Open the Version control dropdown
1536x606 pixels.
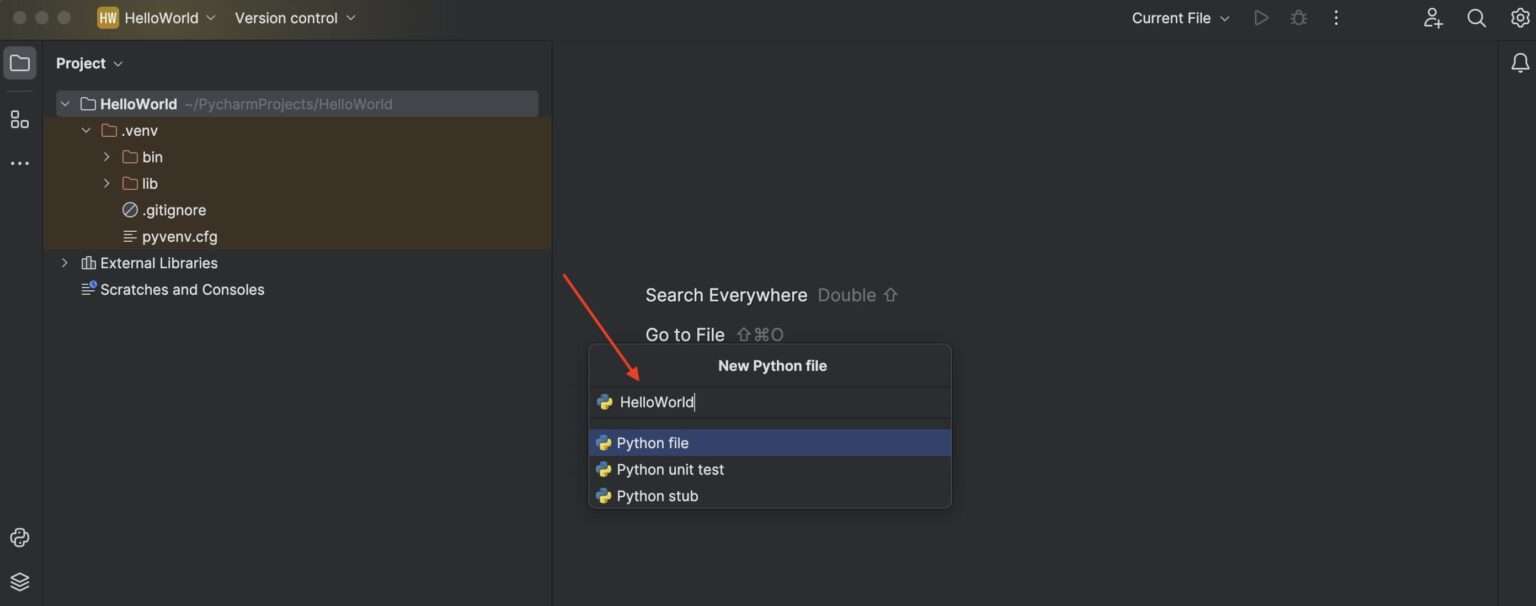tap(295, 18)
